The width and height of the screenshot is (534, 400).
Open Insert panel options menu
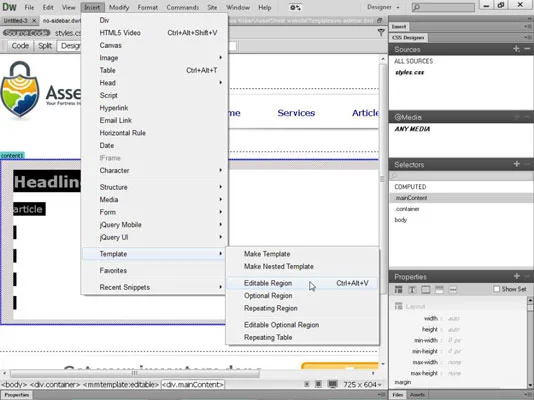click(528, 27)
